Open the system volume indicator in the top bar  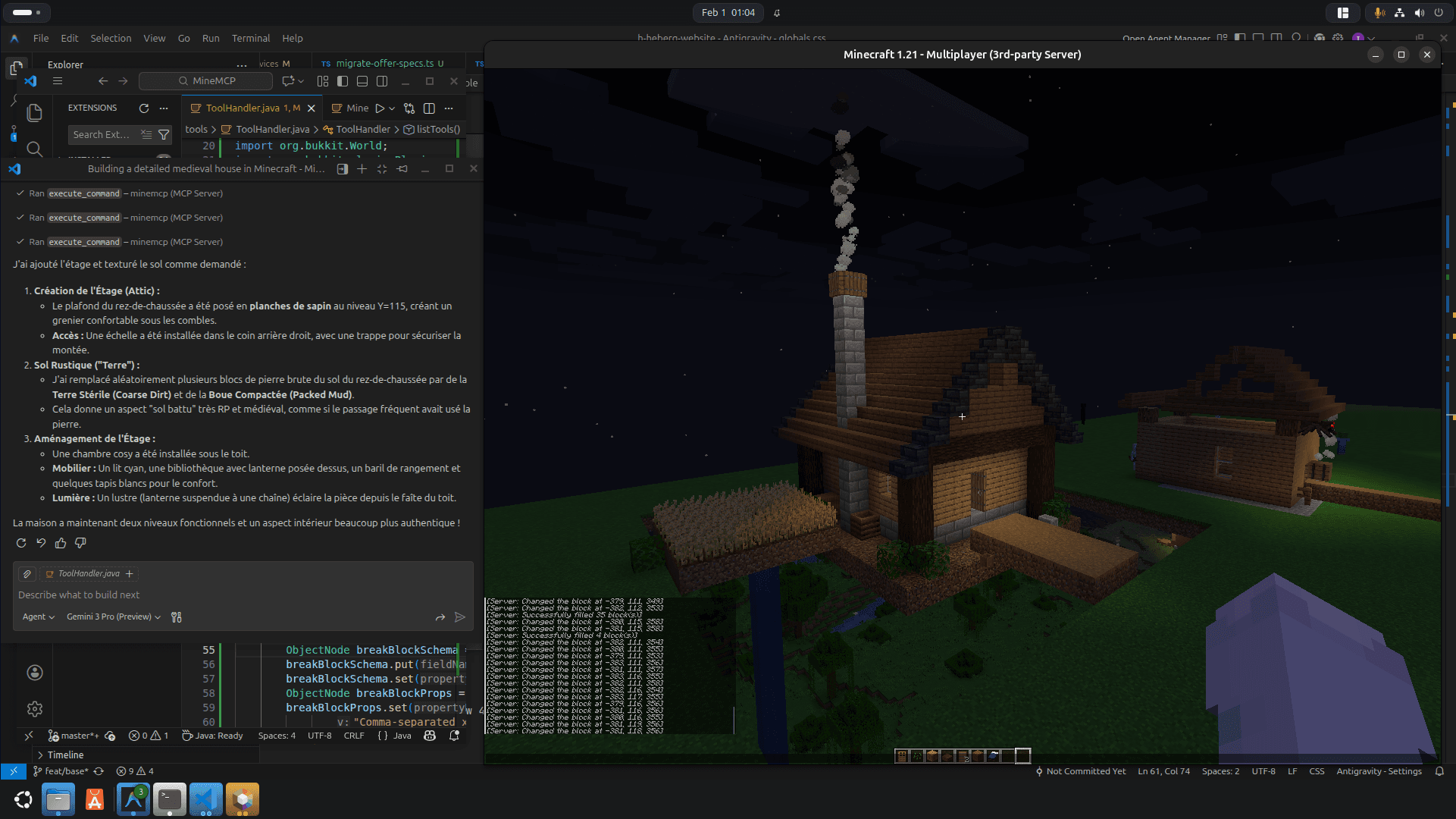click(x=1419, y=12)
